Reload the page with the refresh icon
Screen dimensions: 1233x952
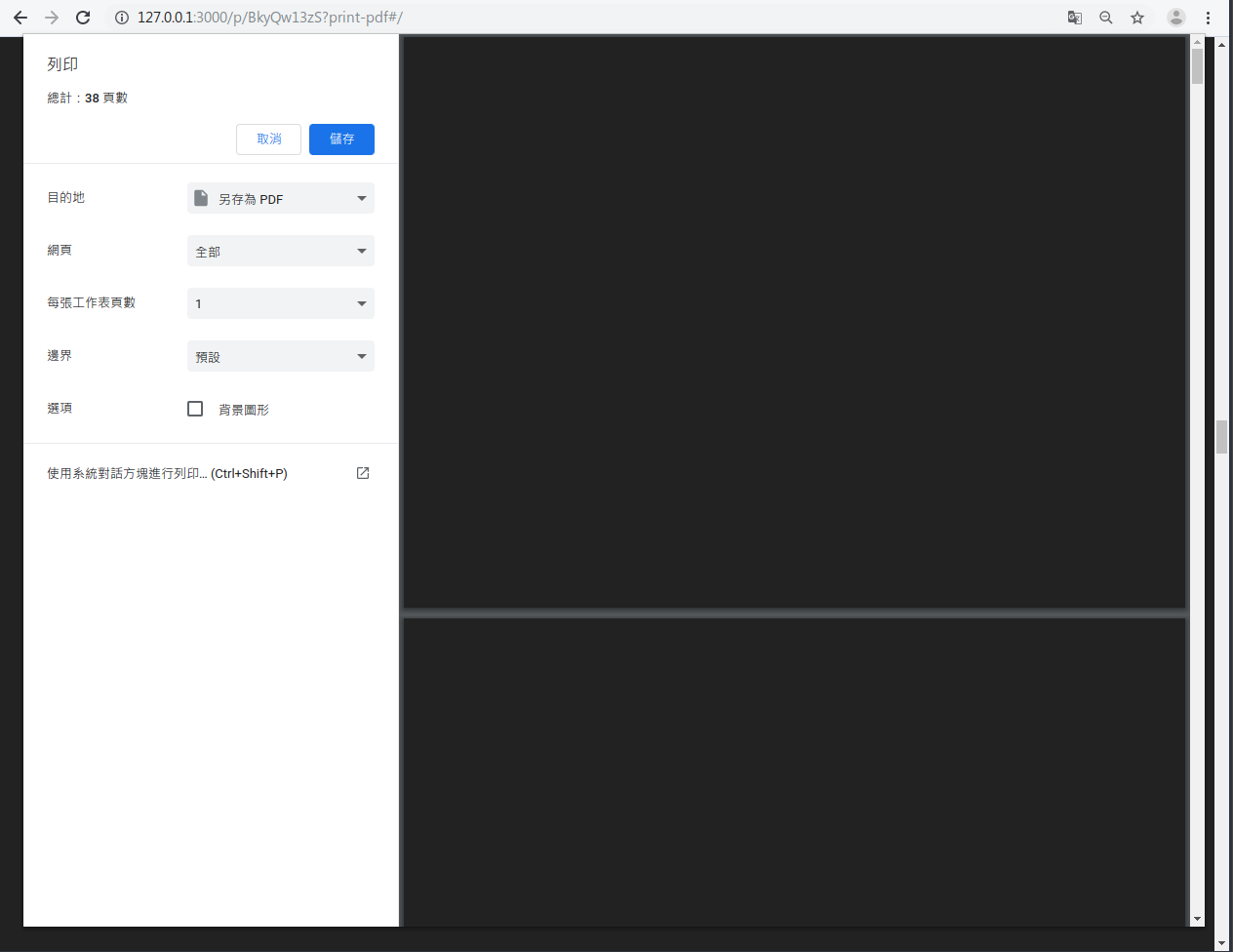pyautogui.click(x=83, y=18)
